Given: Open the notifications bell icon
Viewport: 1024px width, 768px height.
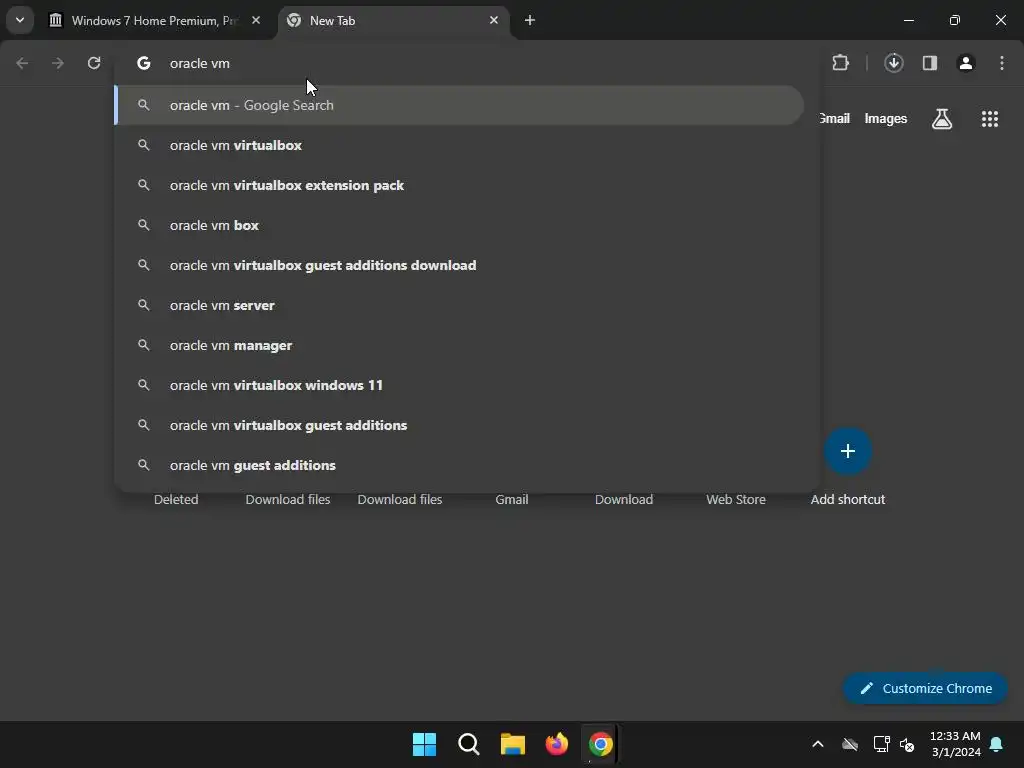Looking at the screenshot, I should [997, 744].
